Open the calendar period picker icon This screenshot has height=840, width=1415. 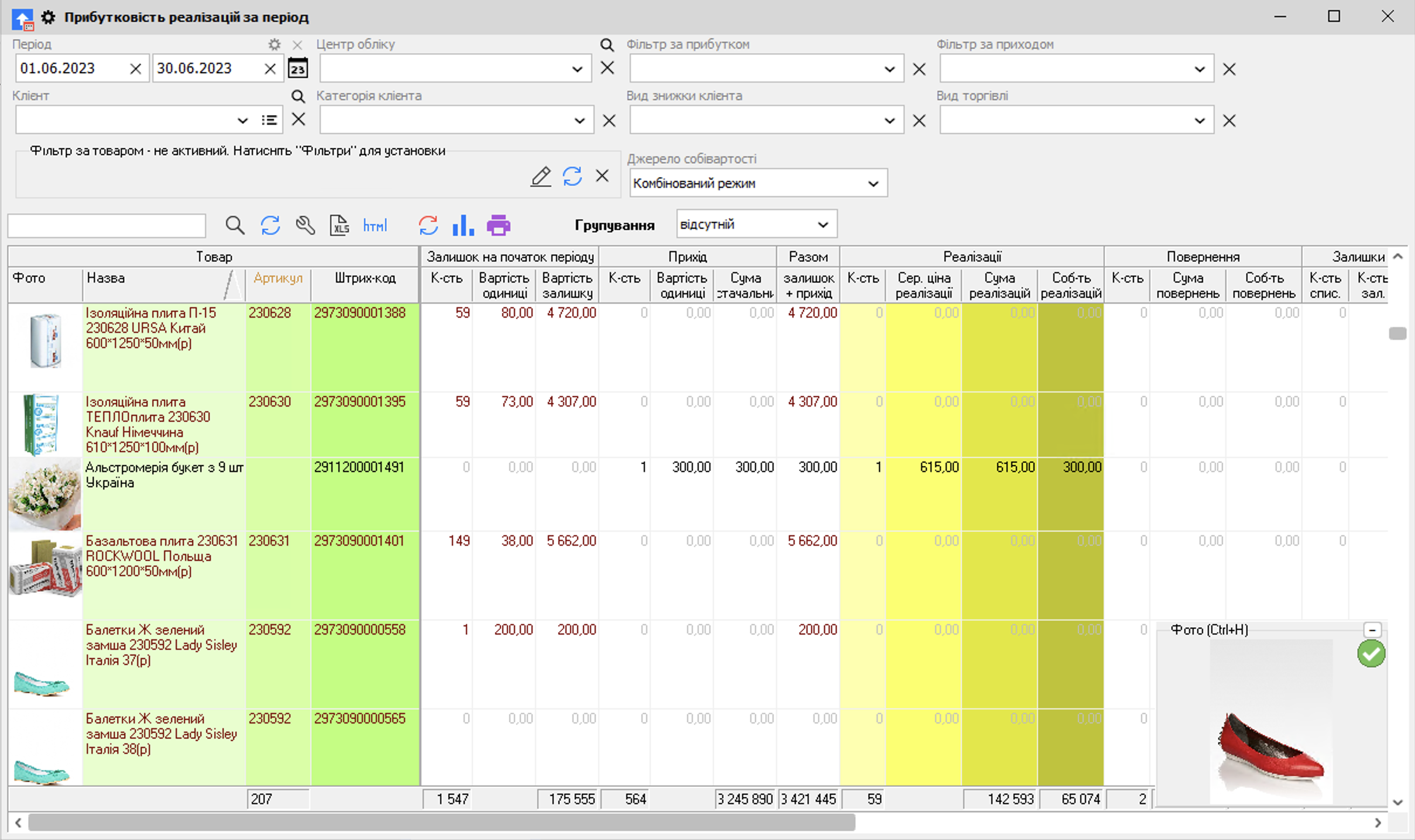click(298, 68)
